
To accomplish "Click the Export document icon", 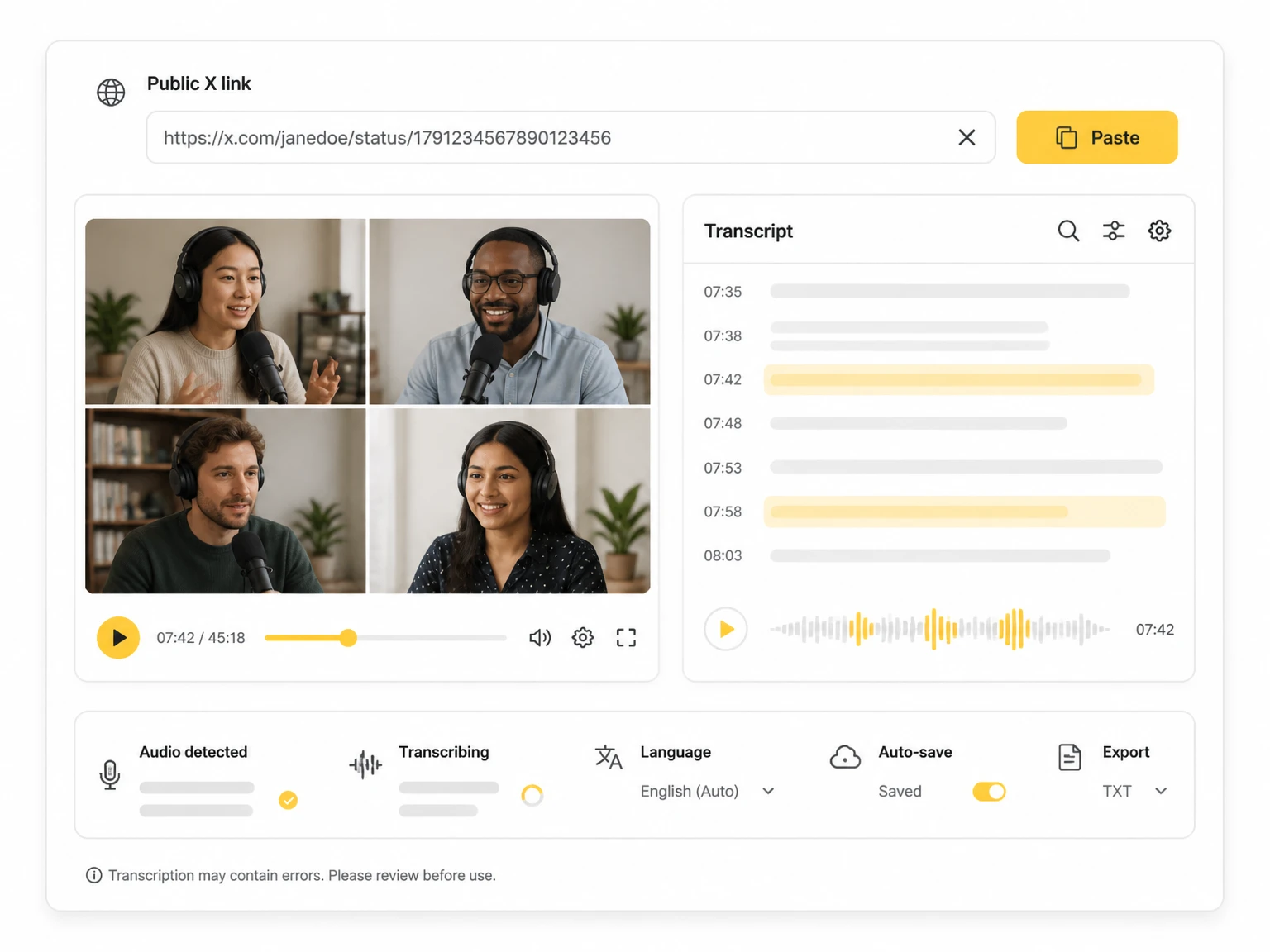I will coord(1070,757).
